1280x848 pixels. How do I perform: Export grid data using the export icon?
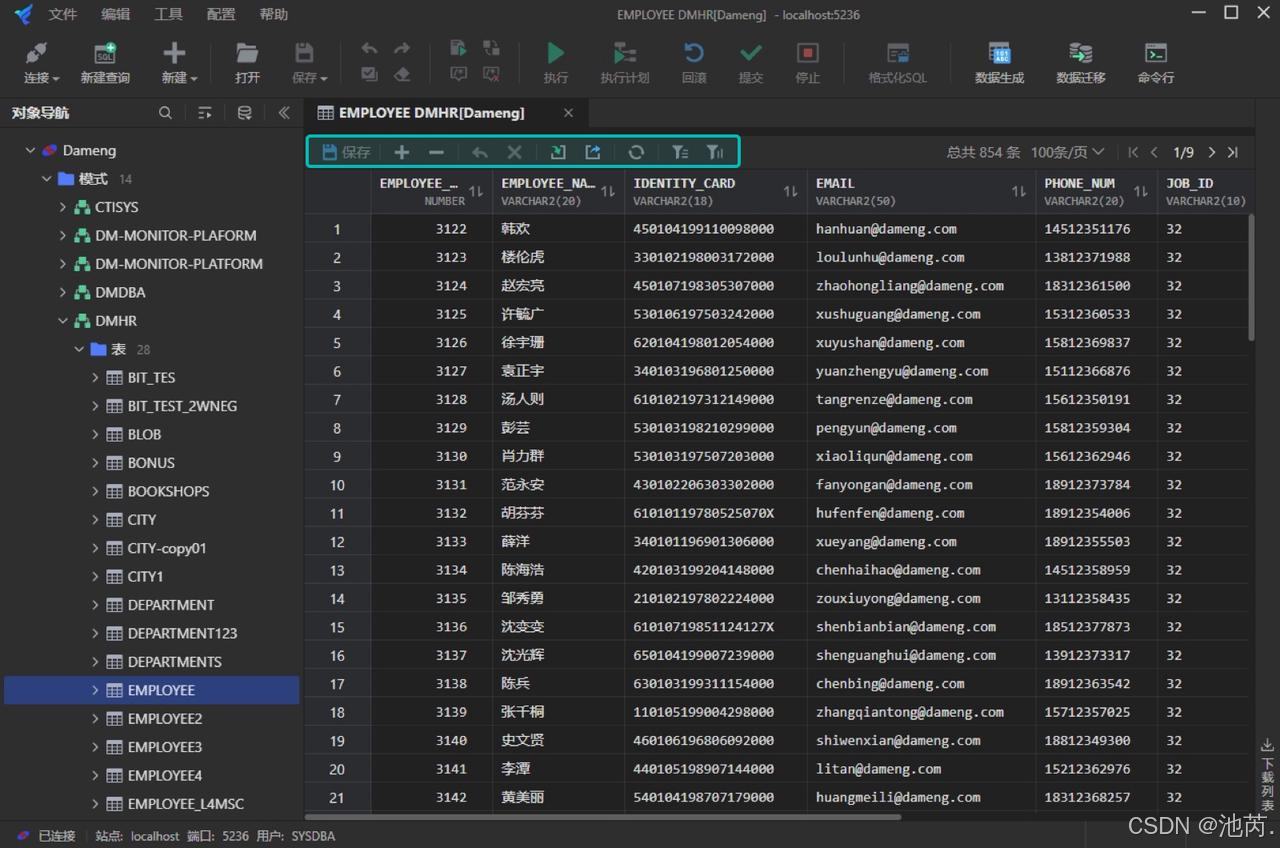click(x=592, y=152)
